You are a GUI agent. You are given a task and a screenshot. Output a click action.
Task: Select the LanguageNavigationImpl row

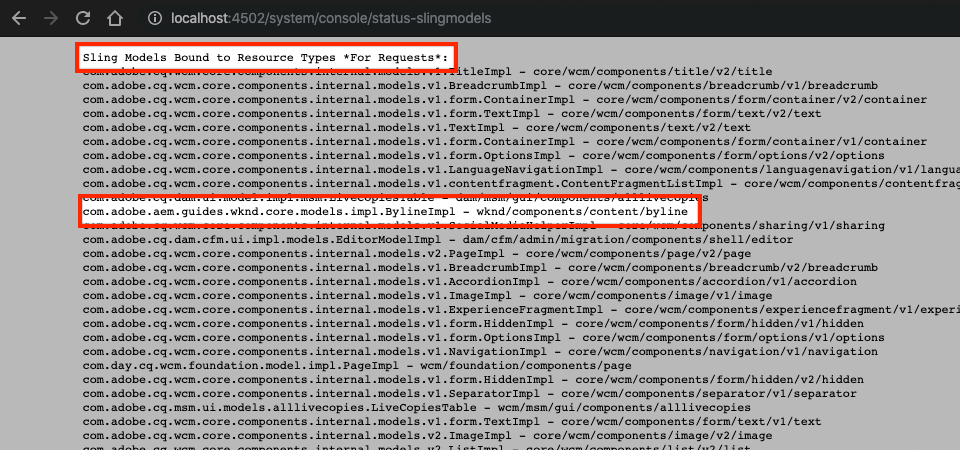pos(521,170)
